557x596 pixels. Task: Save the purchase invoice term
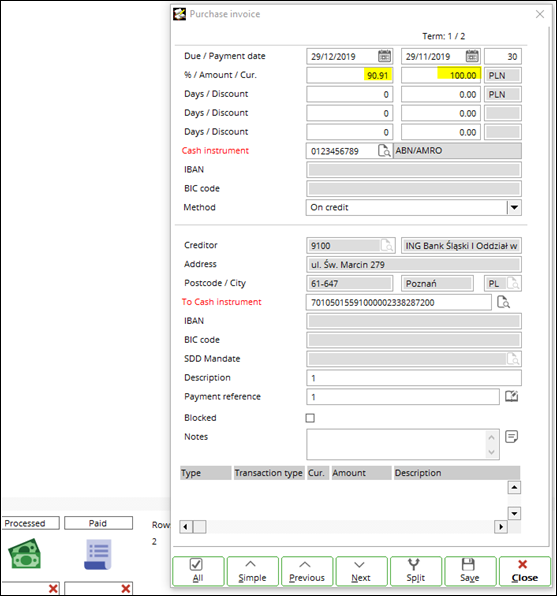pyautogui.click(x=470, y=571)
